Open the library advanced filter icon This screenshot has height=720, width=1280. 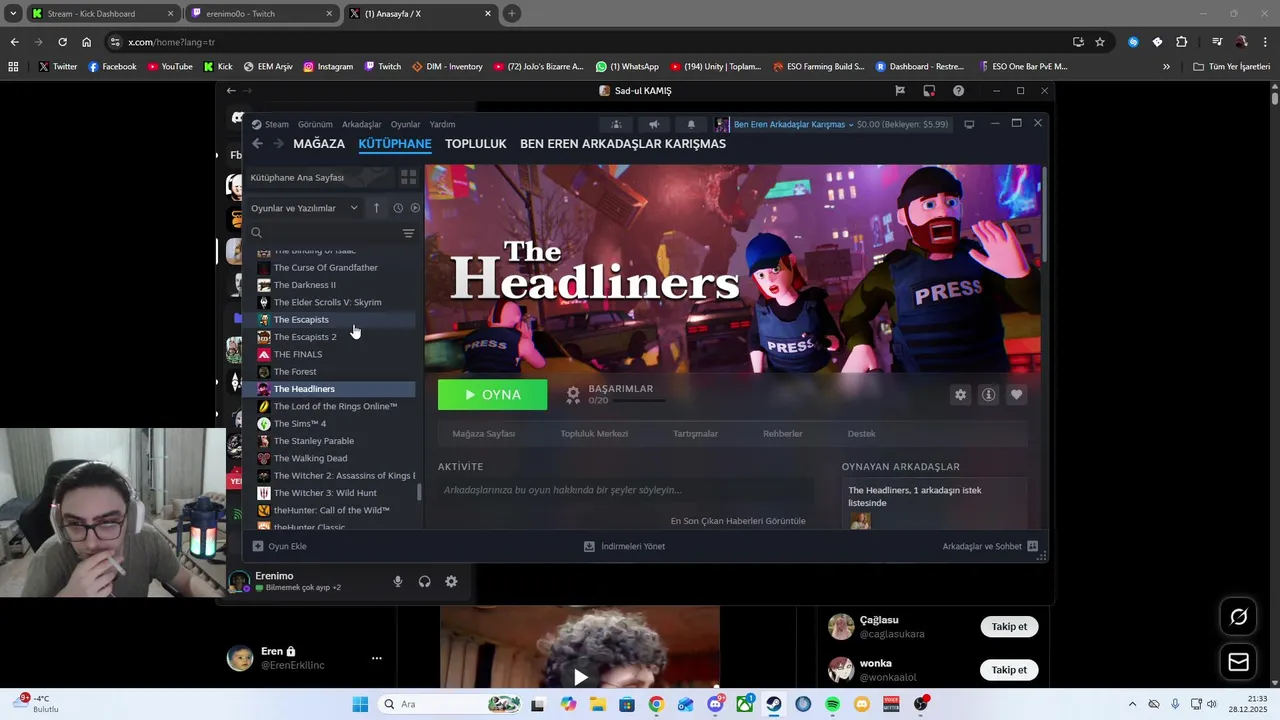click(408, 233)
